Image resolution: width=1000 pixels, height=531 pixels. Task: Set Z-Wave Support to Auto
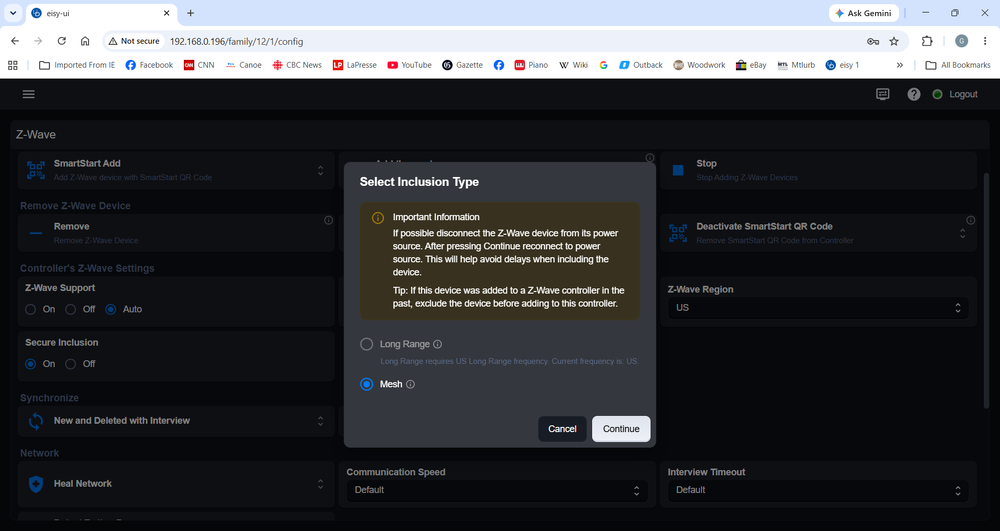coord(110,310)
